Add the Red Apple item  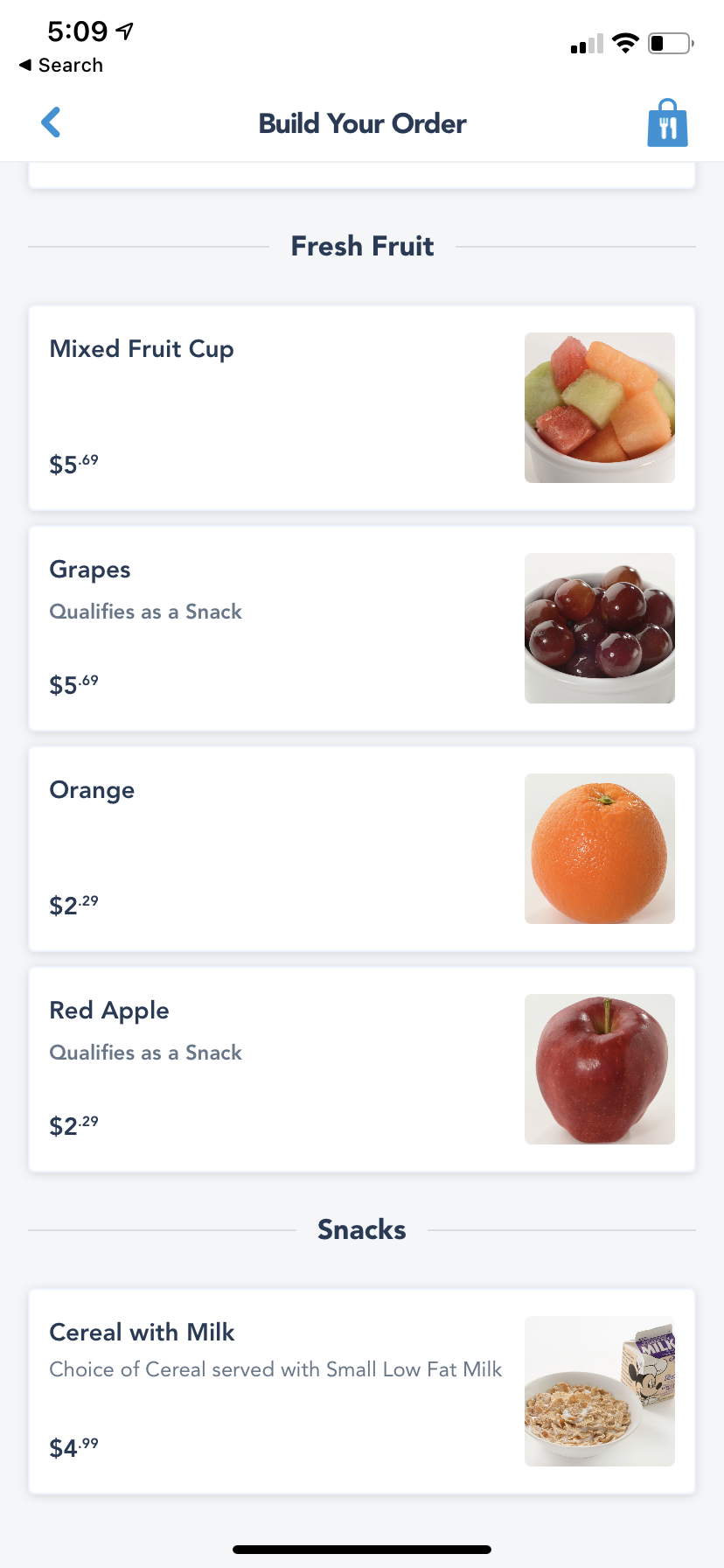[x=109, y=1011]
